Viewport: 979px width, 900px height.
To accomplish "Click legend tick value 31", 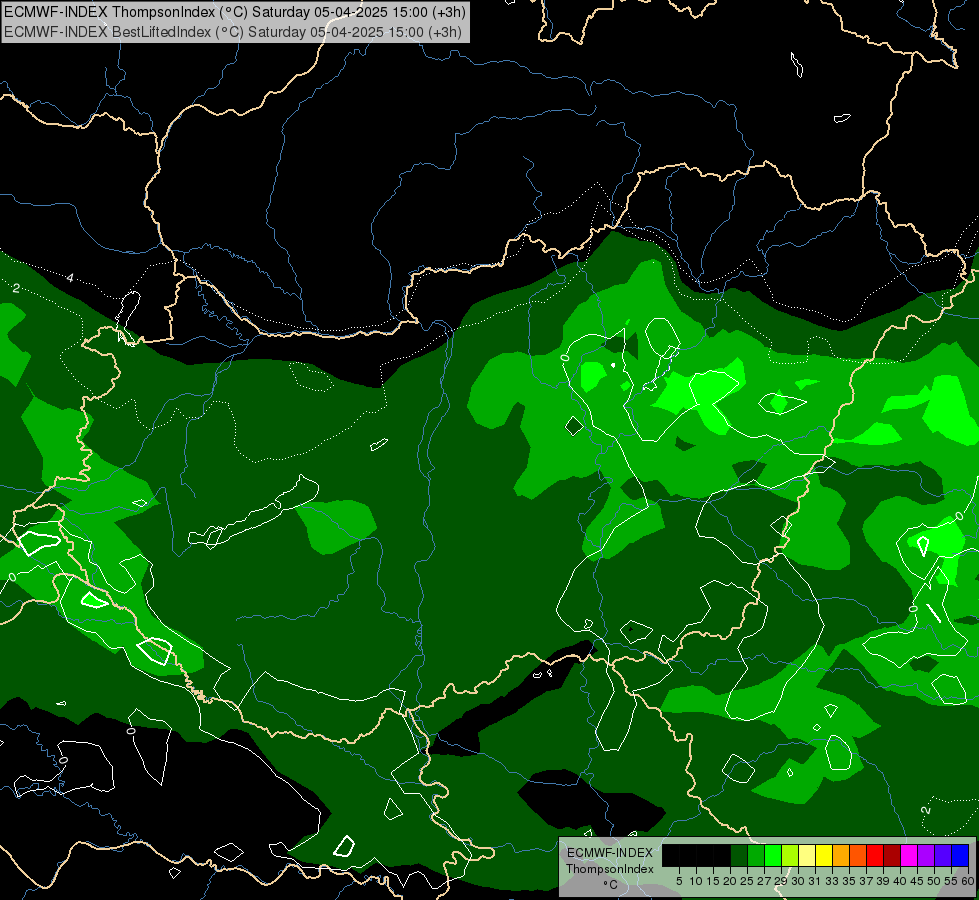I will tap(815, 881).
